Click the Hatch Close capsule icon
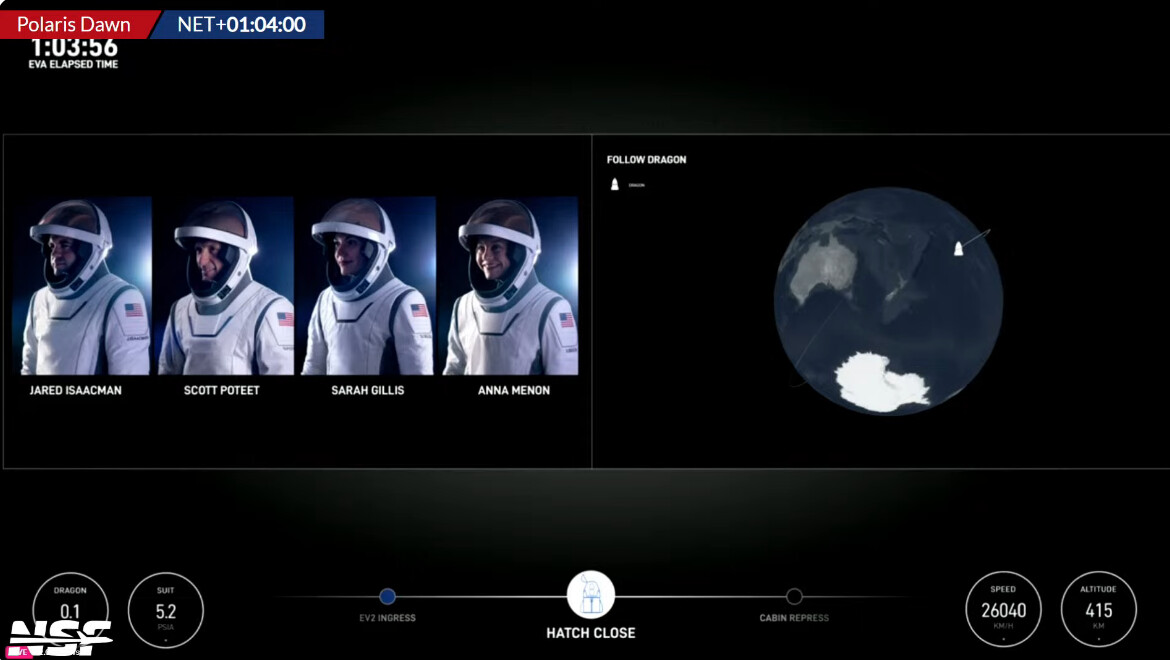The height and width of the screenshot is (660, 1170). (591, 595)
